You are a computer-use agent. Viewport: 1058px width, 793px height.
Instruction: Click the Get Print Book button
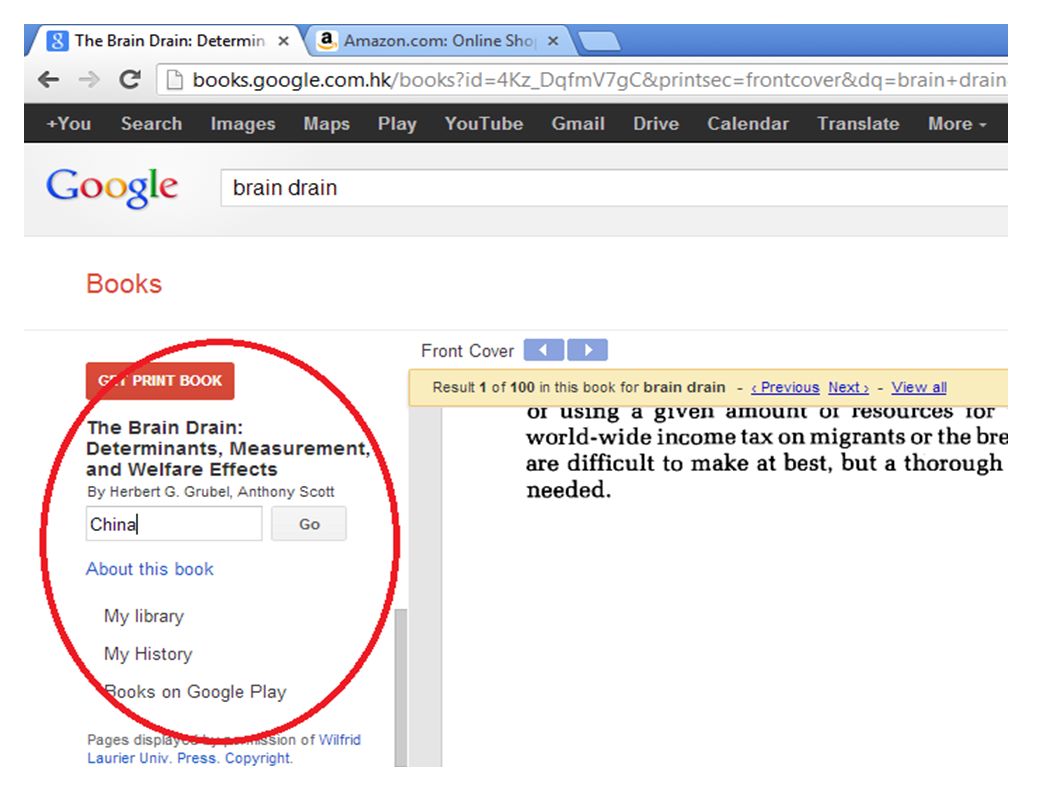[x=160, y=381]
